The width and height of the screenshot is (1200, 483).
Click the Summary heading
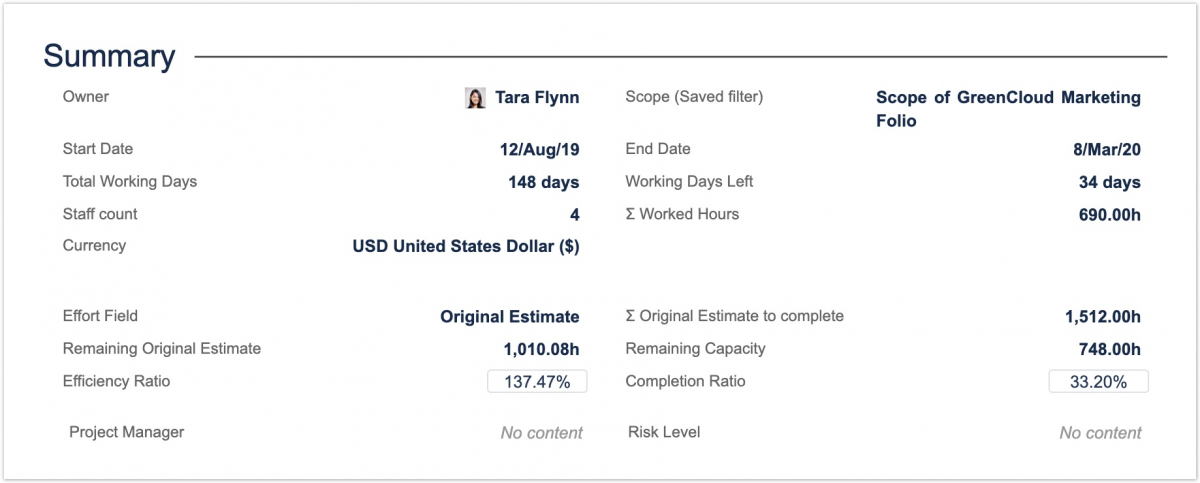coord(109,57)
